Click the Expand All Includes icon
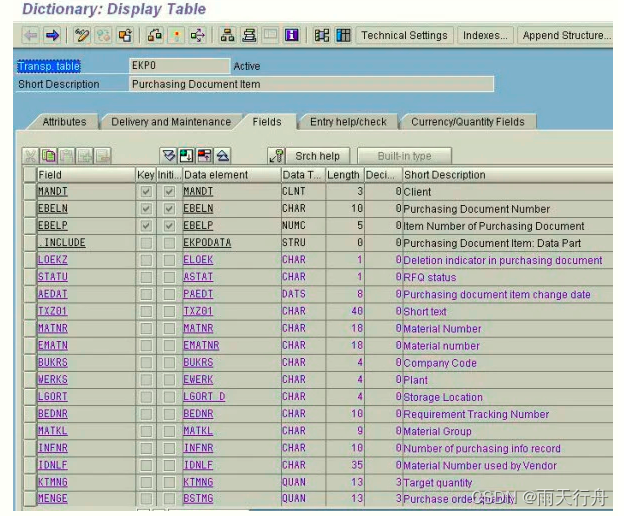The height and width of the screenshot is (516, 624). (168, 156)
